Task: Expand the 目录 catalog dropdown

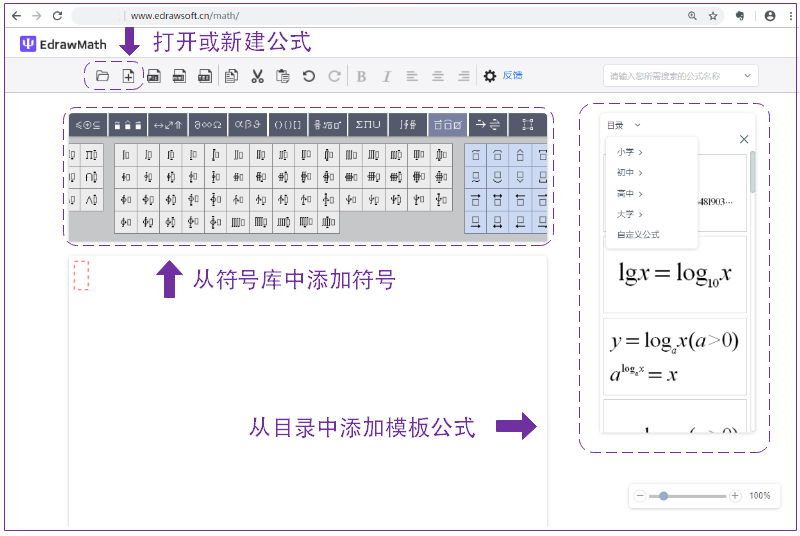Action: click(622, 125)
